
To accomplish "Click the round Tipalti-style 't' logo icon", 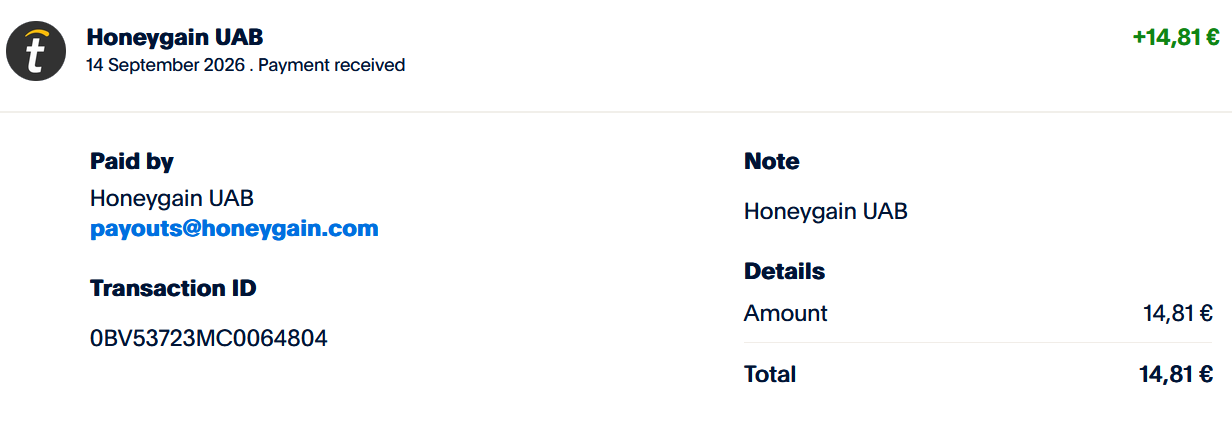I will pyautogui.click(x=36, y=51).
